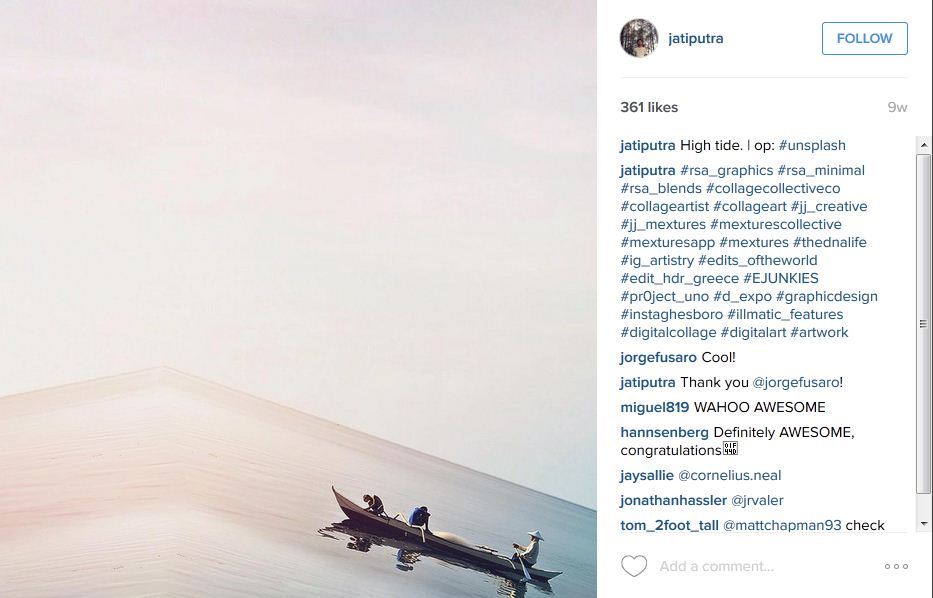The image size is (933, 598).
Task: Open the #EJUNKIES hashtag
Action: click(x=781, y=278)
